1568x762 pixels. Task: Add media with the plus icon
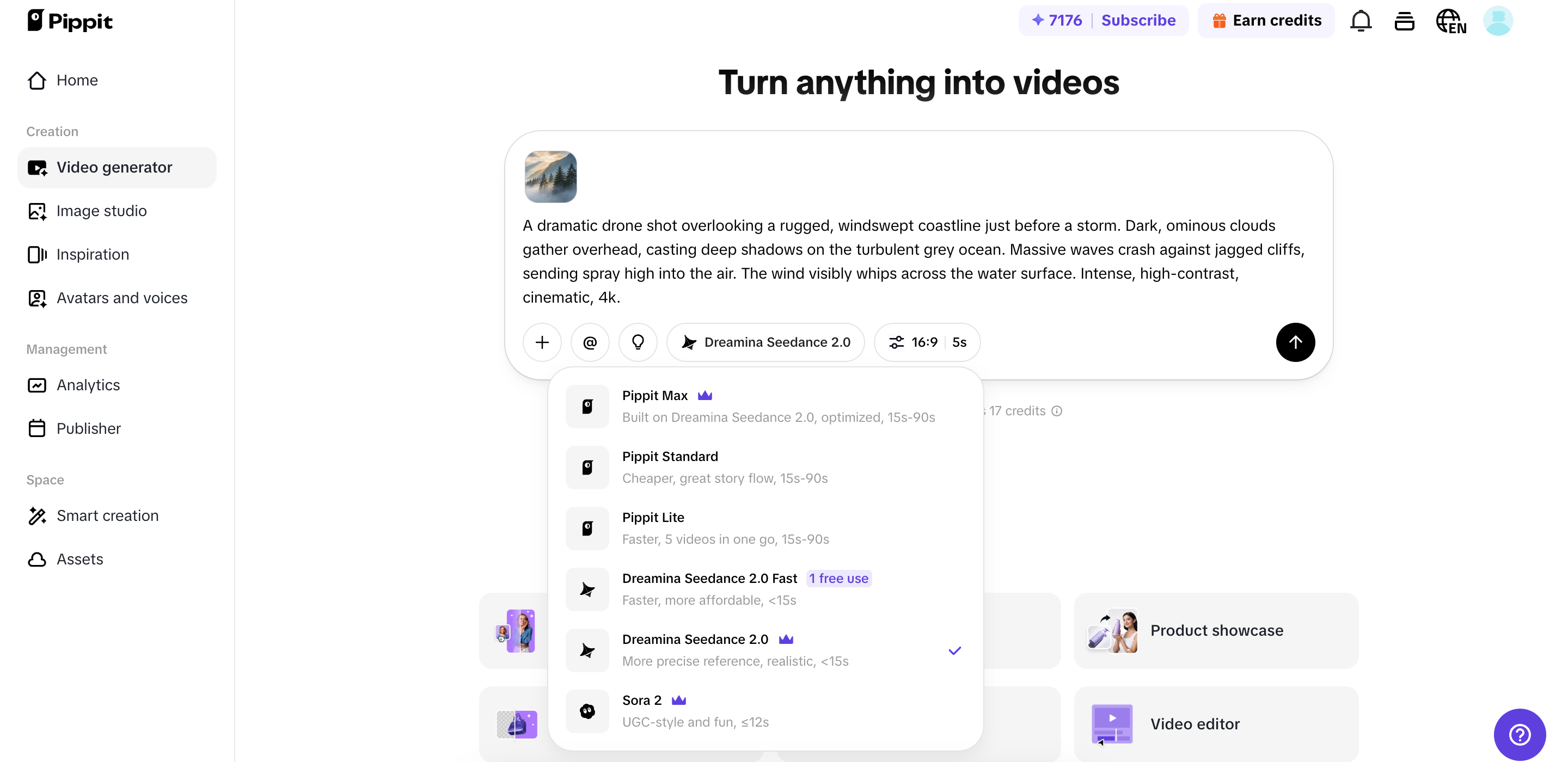(x=542, y=342)
